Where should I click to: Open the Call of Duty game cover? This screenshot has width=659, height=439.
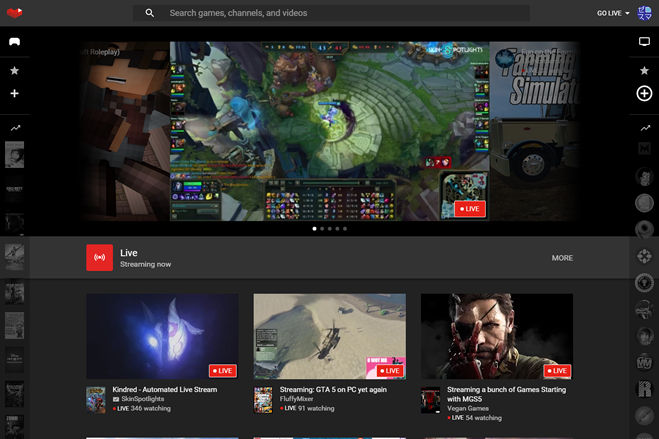15,189
